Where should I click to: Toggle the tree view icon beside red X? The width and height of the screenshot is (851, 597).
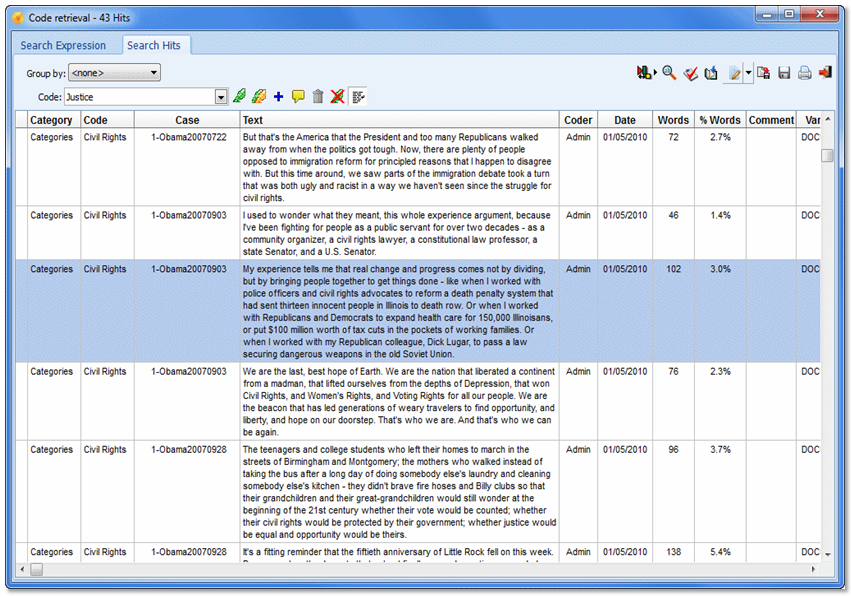pyautogui.click(x=358, y=97)
